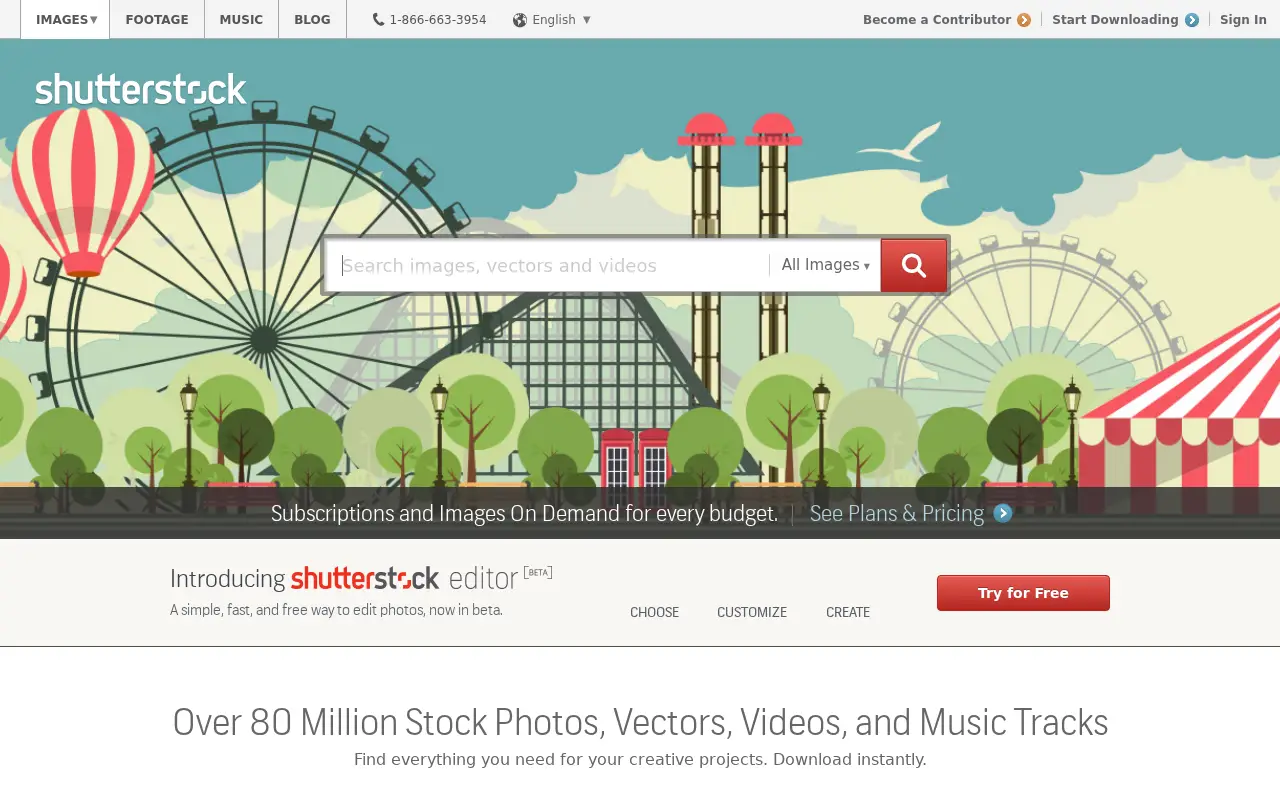Click orange arrow beside Become a Contributor
Image resolution: width=1280 pixels, height=800 pixels.
pos(1024,20)
